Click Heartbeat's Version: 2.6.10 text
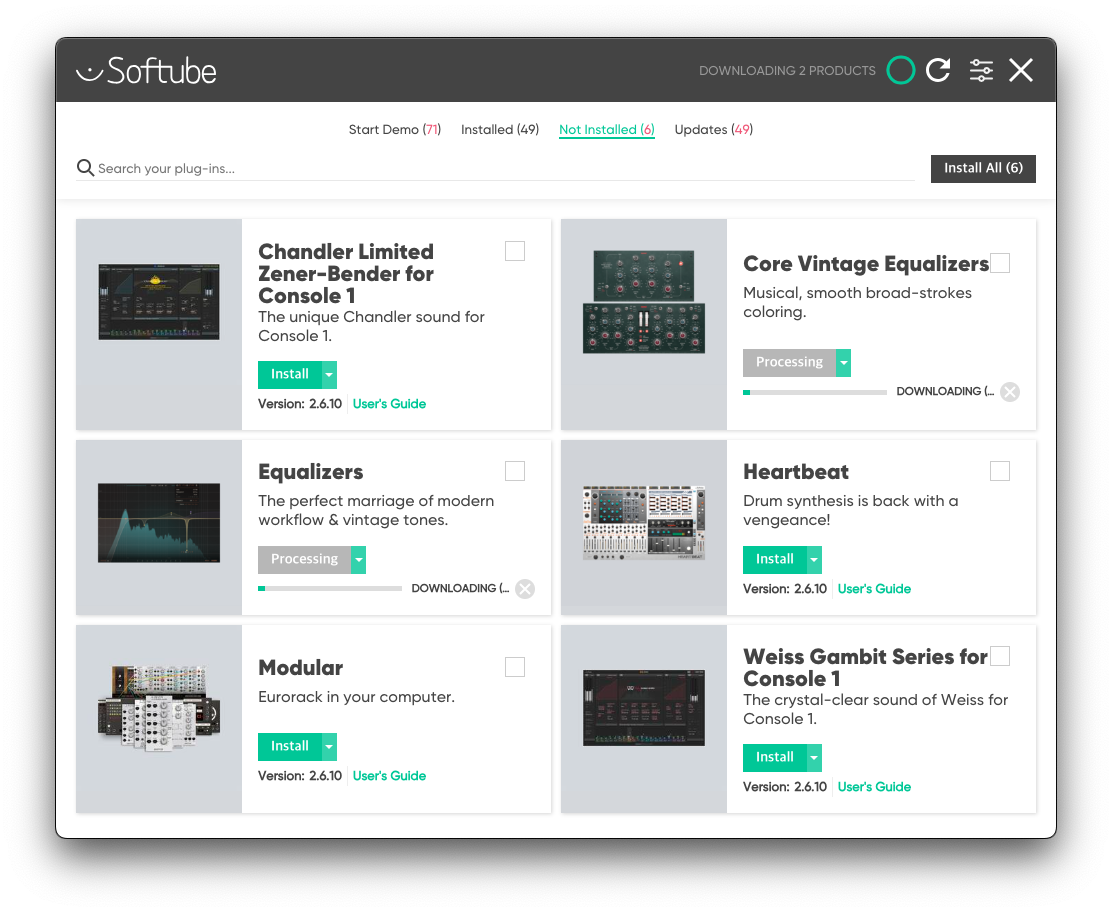 785,589
